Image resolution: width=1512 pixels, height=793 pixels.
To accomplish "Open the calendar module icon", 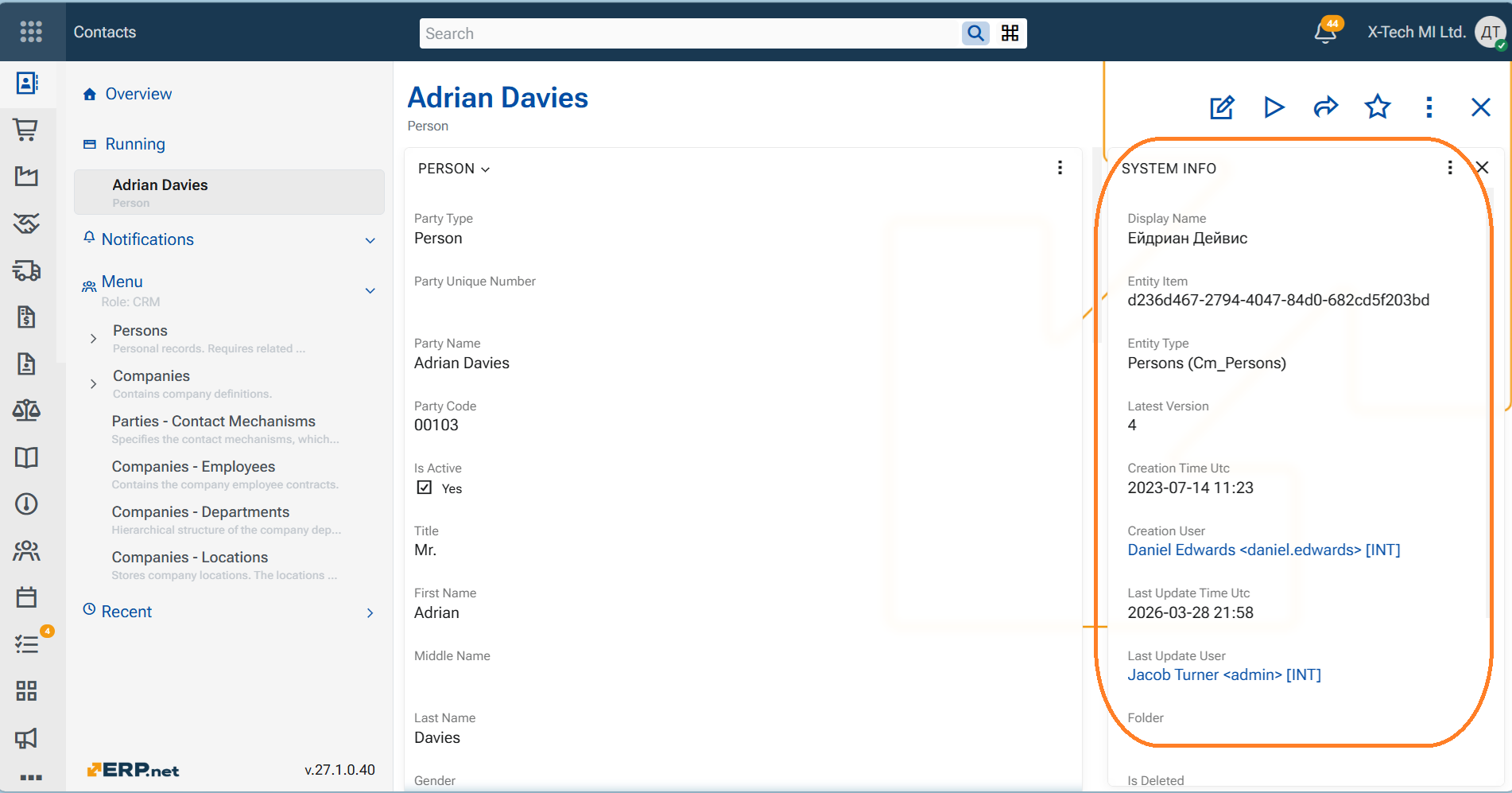I will click(x=27, y=597).
